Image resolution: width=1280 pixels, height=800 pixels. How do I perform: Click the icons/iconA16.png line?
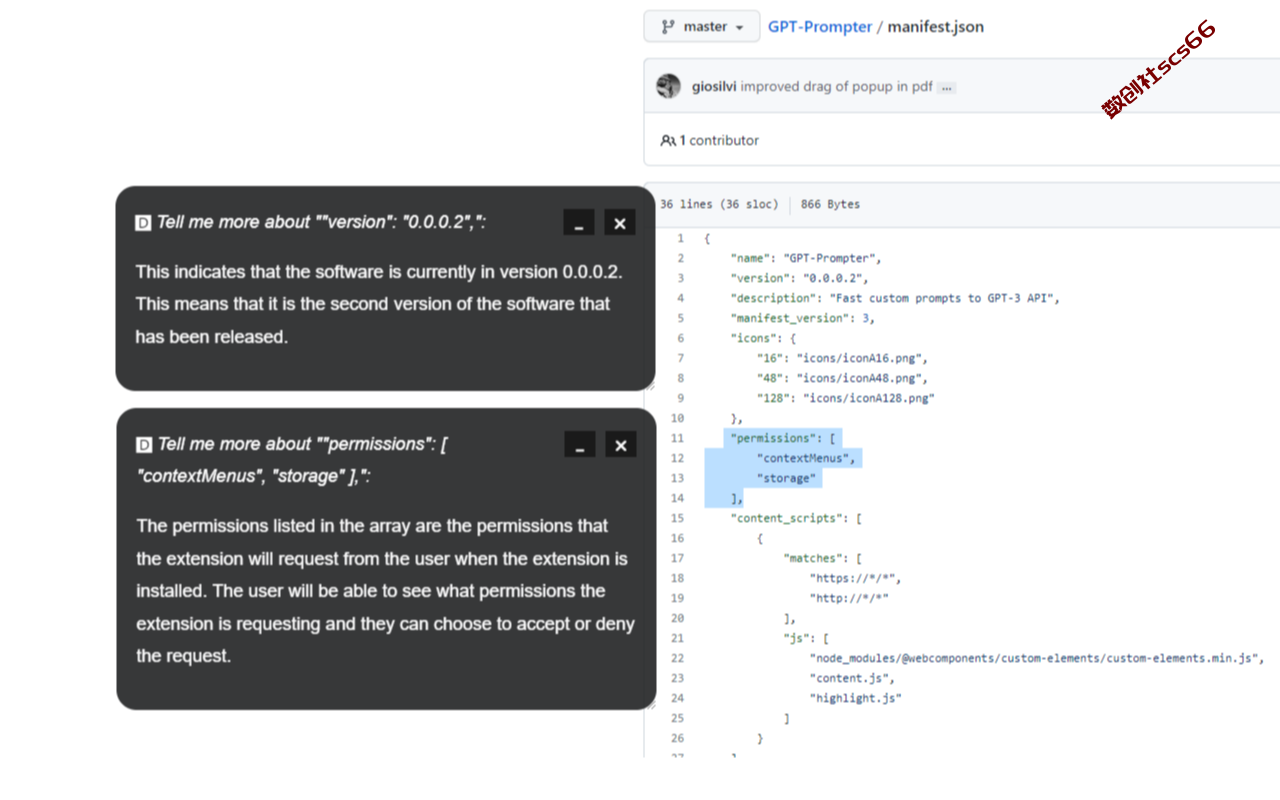[843, 358]
